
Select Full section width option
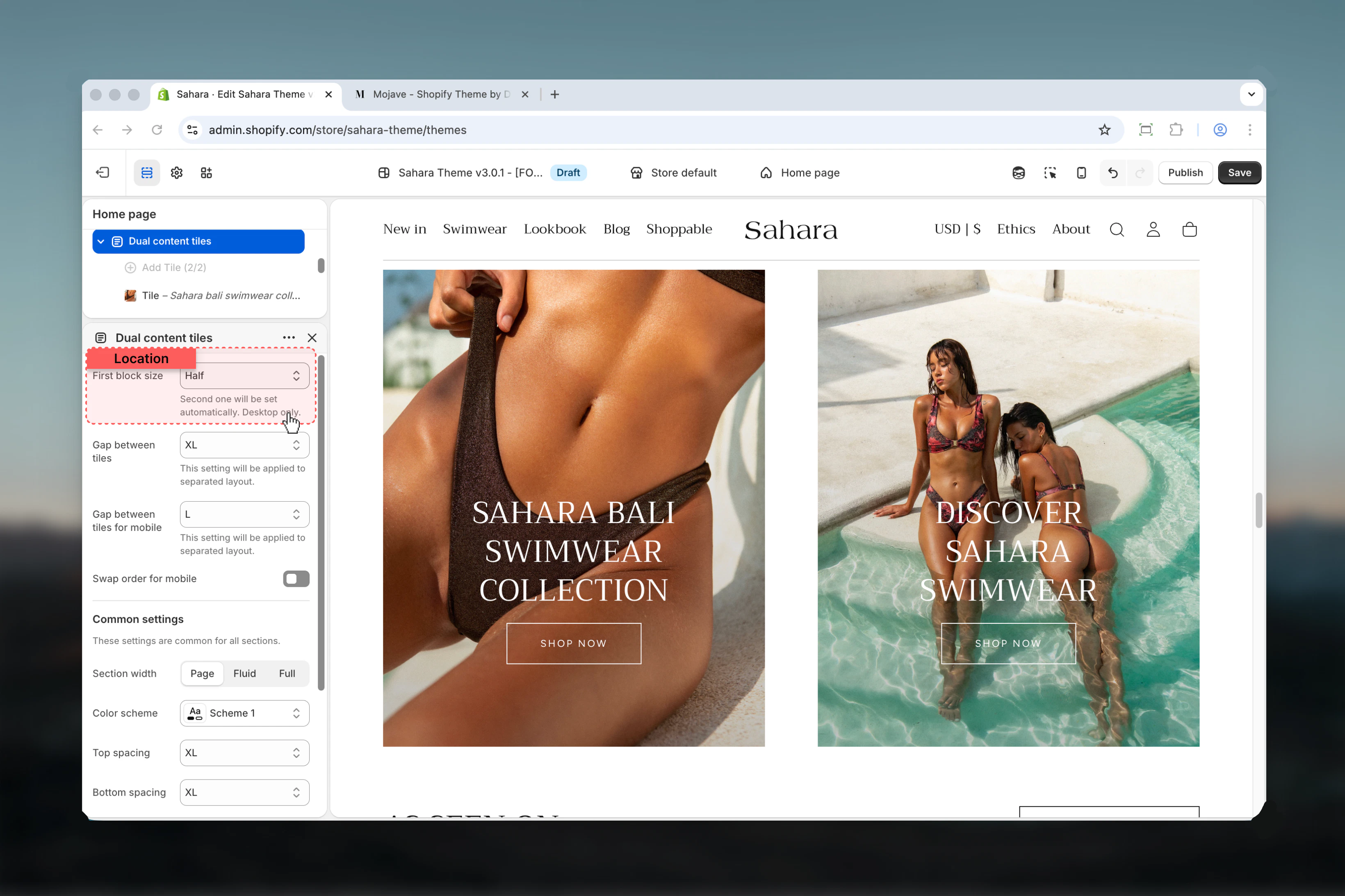[287, 673]
